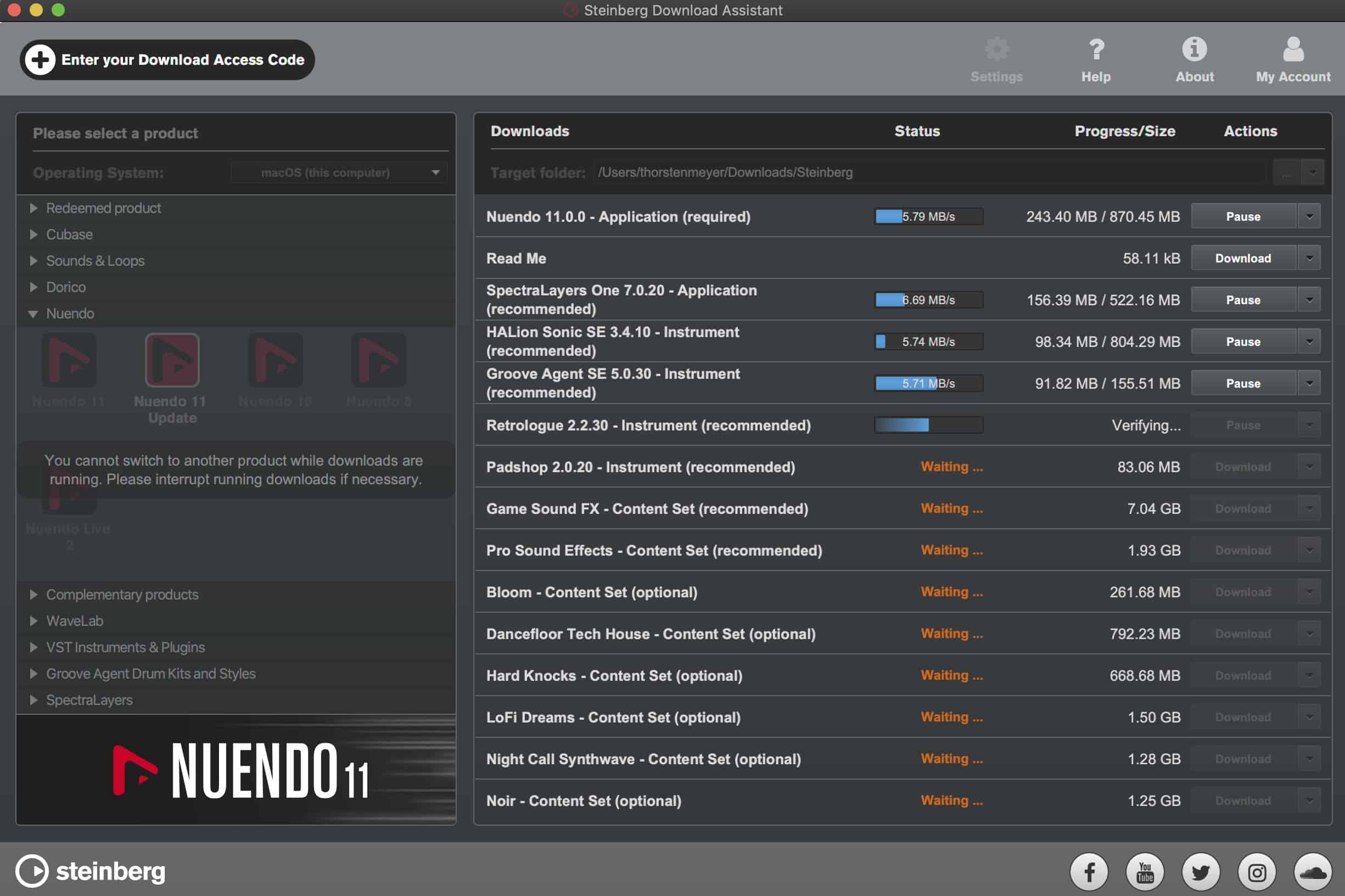The image size is (1345, 896).
Task: Open the About info icon
Action: coord(1194,49)
